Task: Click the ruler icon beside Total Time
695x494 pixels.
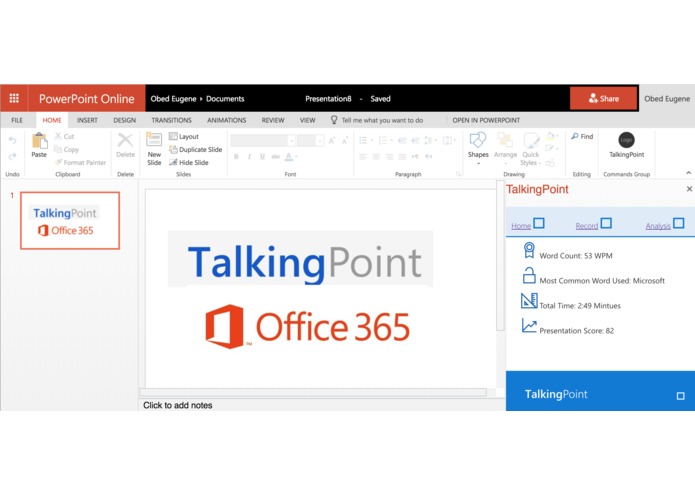Action: (x=529, y=301)
